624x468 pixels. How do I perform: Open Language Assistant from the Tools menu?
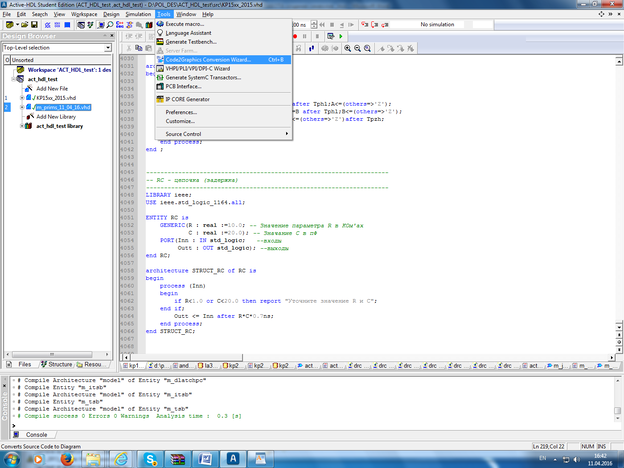pyautogui.click(x=191, y=33)
